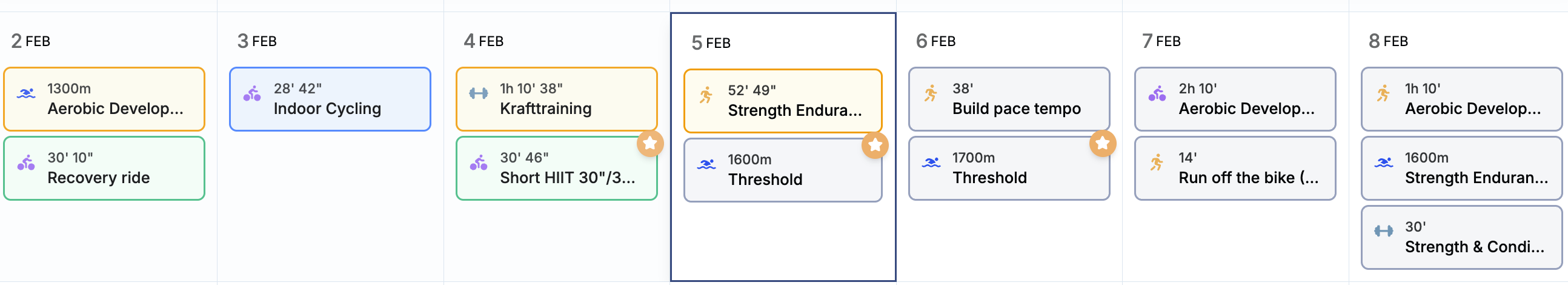The width and height of the screenshot is (1568, 285).
Task: Open the Short HIIT cycling workout
Action: [x=556, y=169]
